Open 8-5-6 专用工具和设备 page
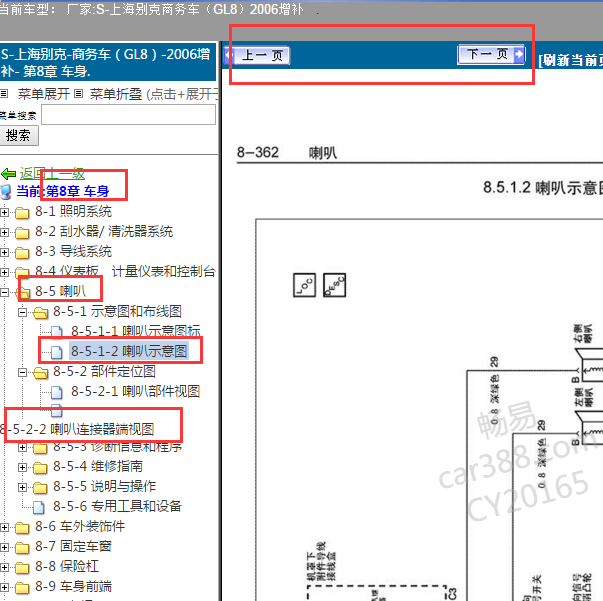603x601 pixels. tap(117, 506)
